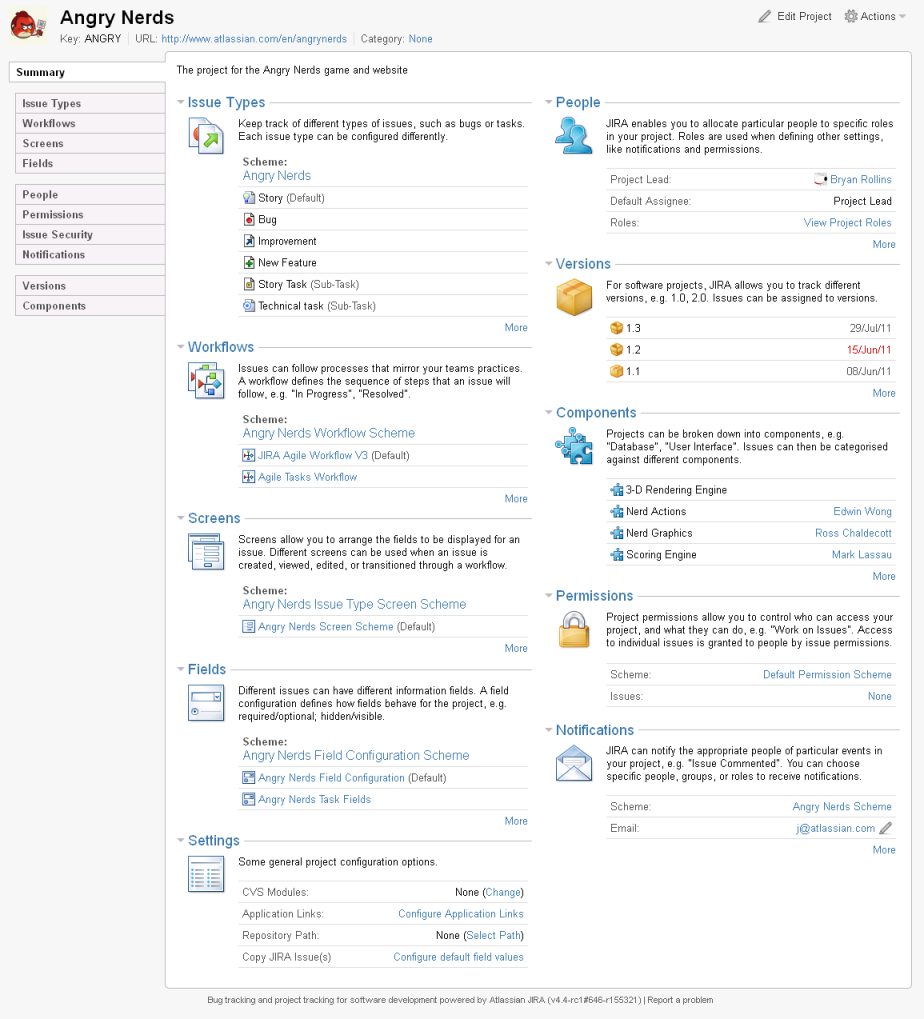This screenshot has height=1019, width=924.
Task: Click the large Fields section icon
Action: click(206, 703)
